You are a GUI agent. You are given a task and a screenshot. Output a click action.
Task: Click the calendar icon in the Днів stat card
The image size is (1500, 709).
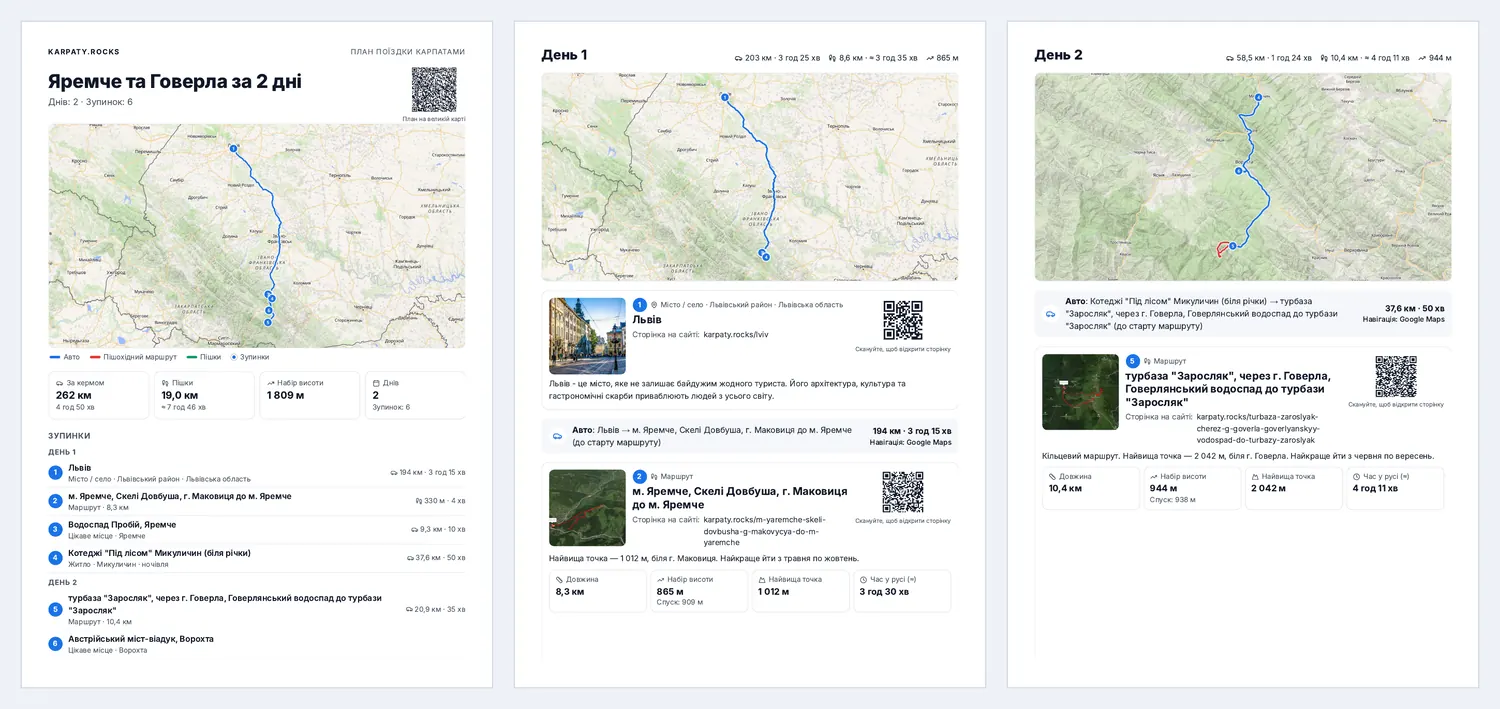point(376,382)
